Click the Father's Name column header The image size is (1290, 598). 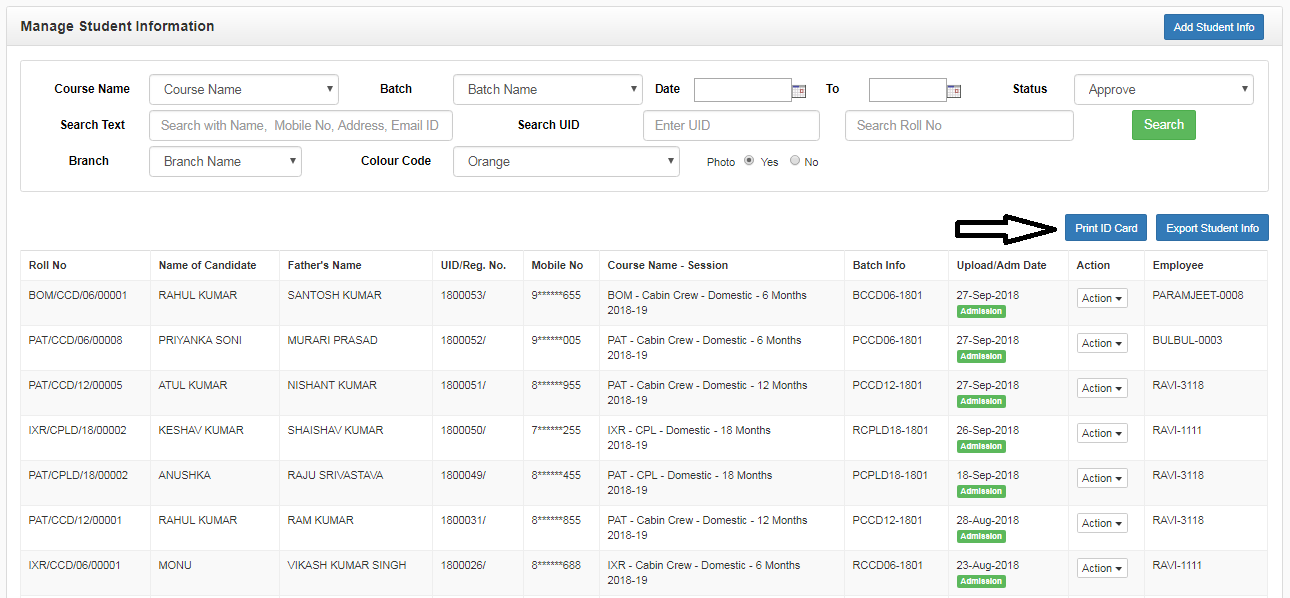coord(324,265)
